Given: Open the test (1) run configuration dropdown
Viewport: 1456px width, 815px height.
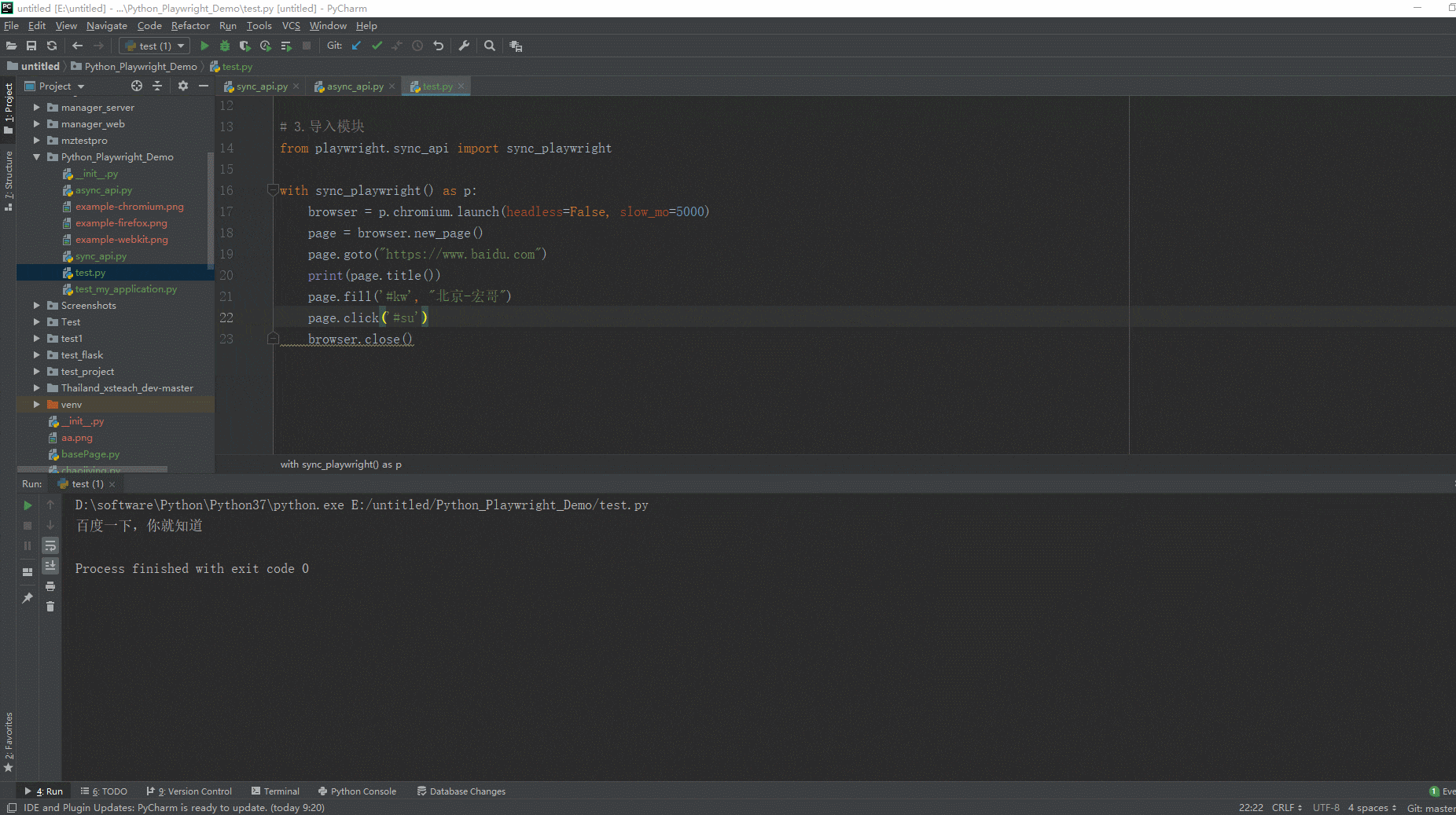Looking at the screenshot, I should coord(155,46).
